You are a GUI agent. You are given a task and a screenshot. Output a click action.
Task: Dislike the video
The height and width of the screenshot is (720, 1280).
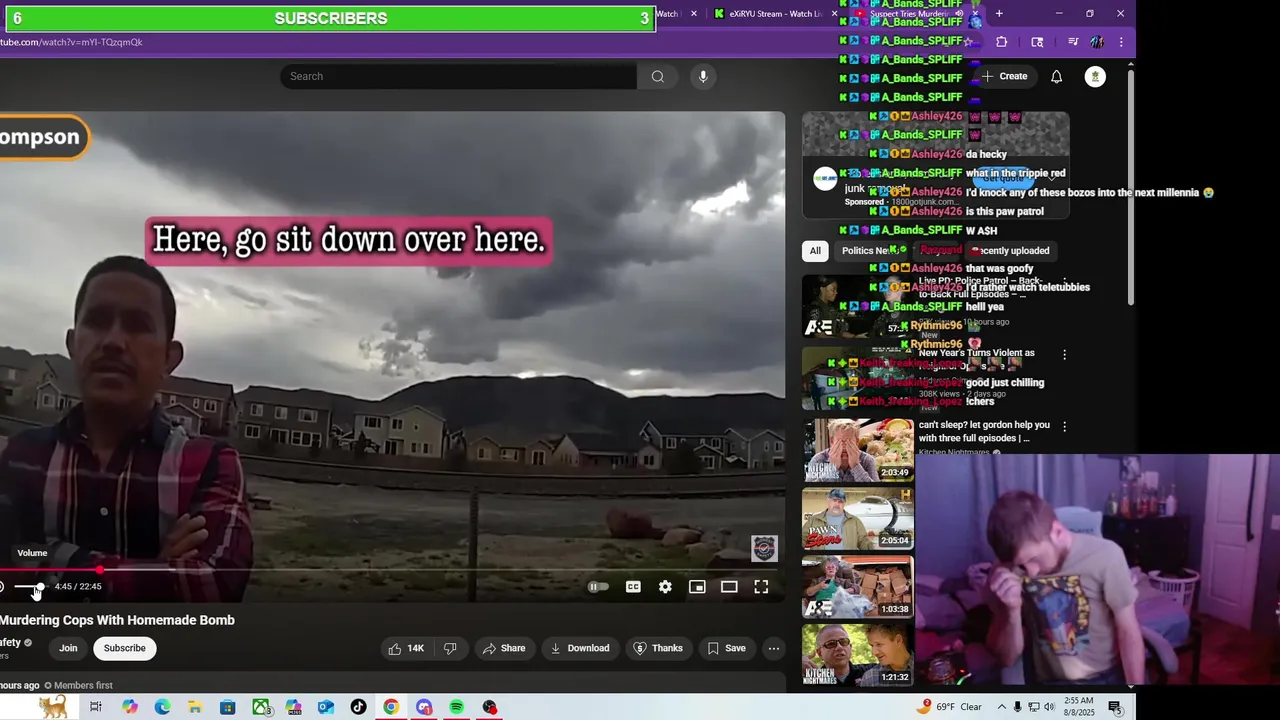pos(451,648)
